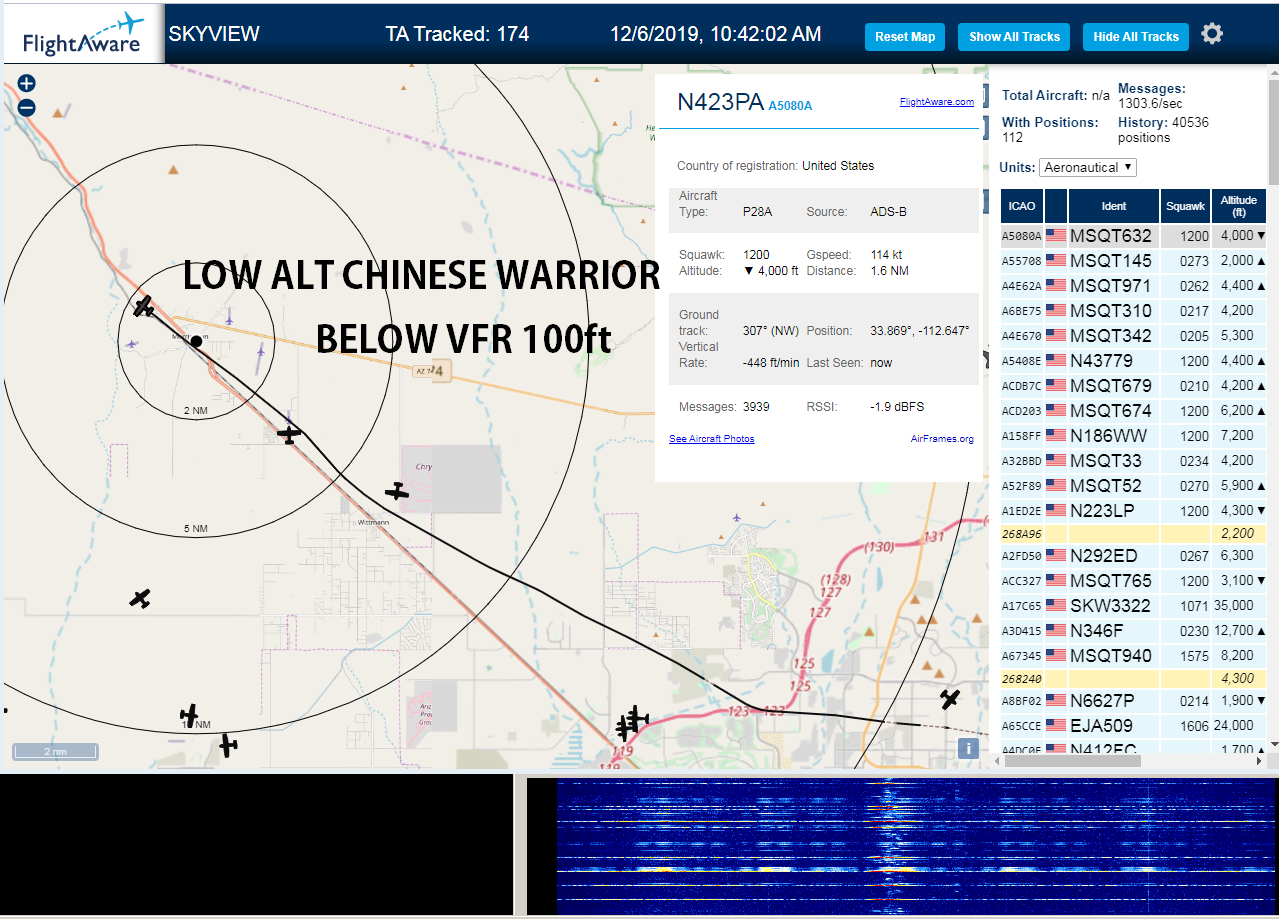
Task: Select N346F in aircraft list
Action: (x=1134, y=631)
